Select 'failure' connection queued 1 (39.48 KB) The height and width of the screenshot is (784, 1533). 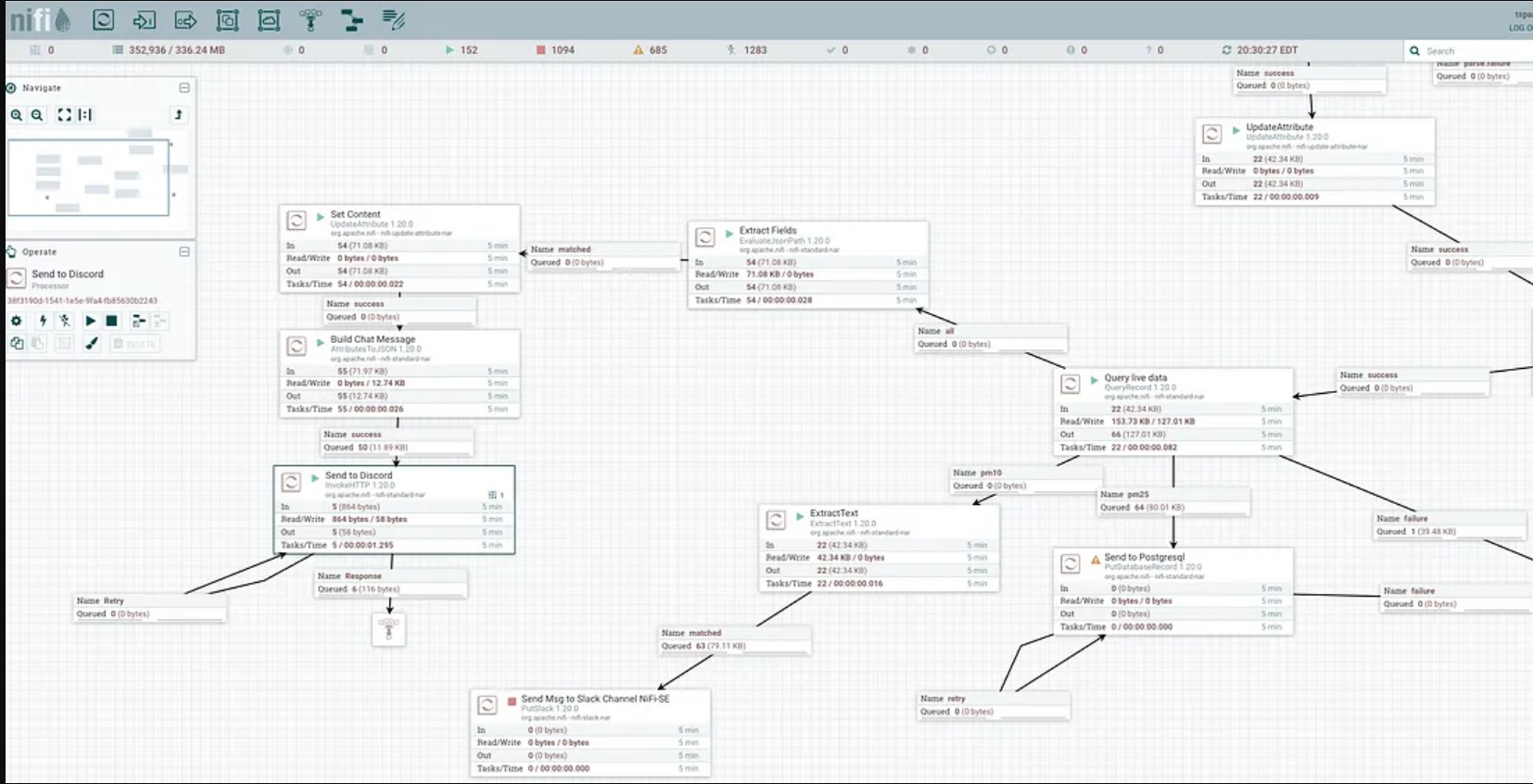(1451, 525)
